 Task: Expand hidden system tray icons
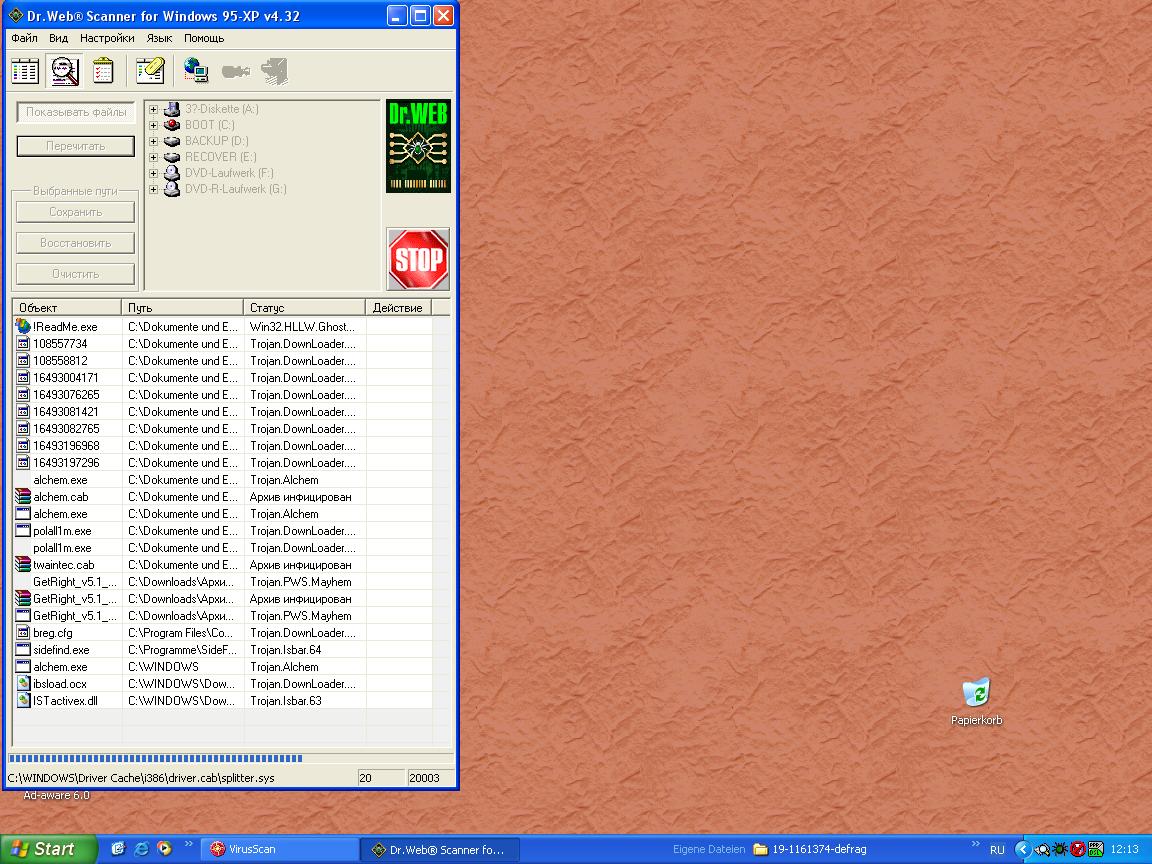[x=1022, y=849]
